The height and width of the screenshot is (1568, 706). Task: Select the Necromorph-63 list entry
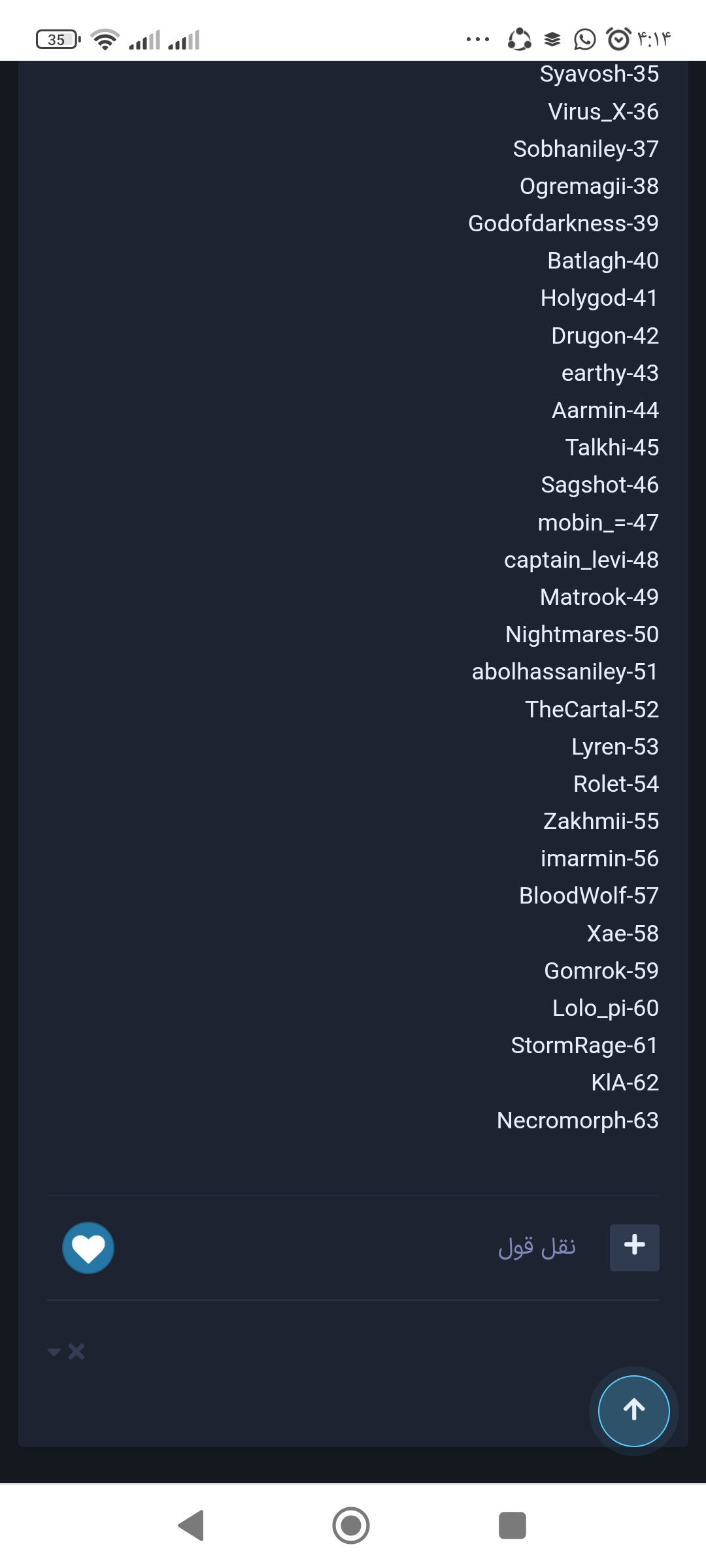(578, 1120)
